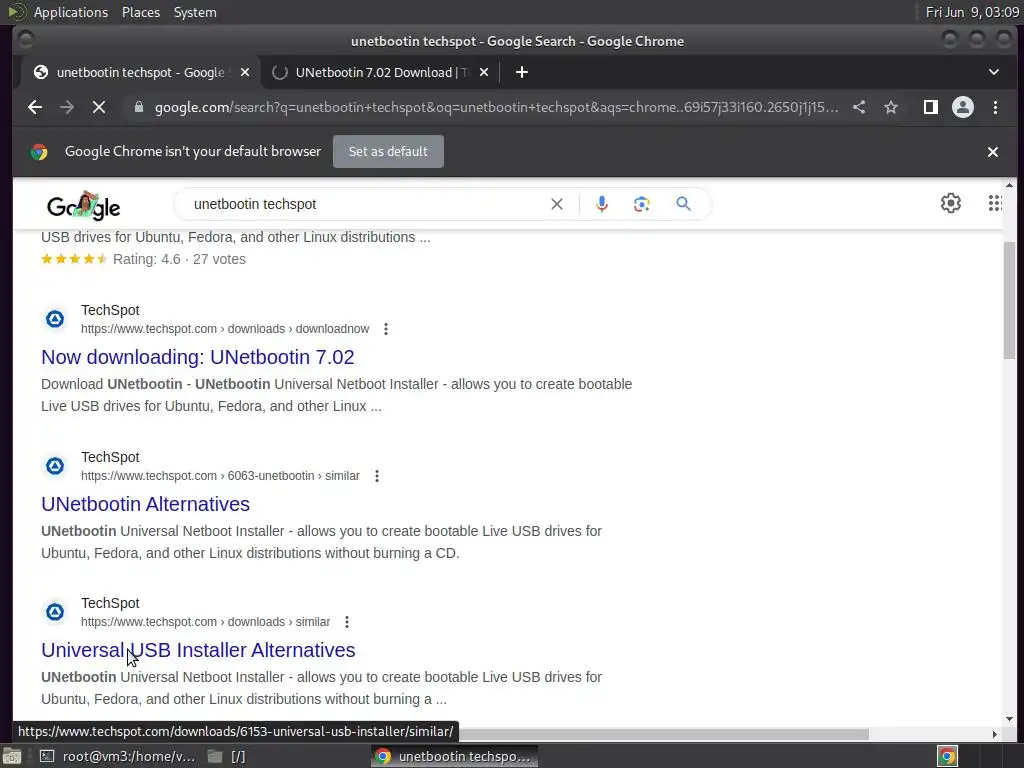Open options for 'Universal USB Installer Alternatives' result

(x=347, y=622)
